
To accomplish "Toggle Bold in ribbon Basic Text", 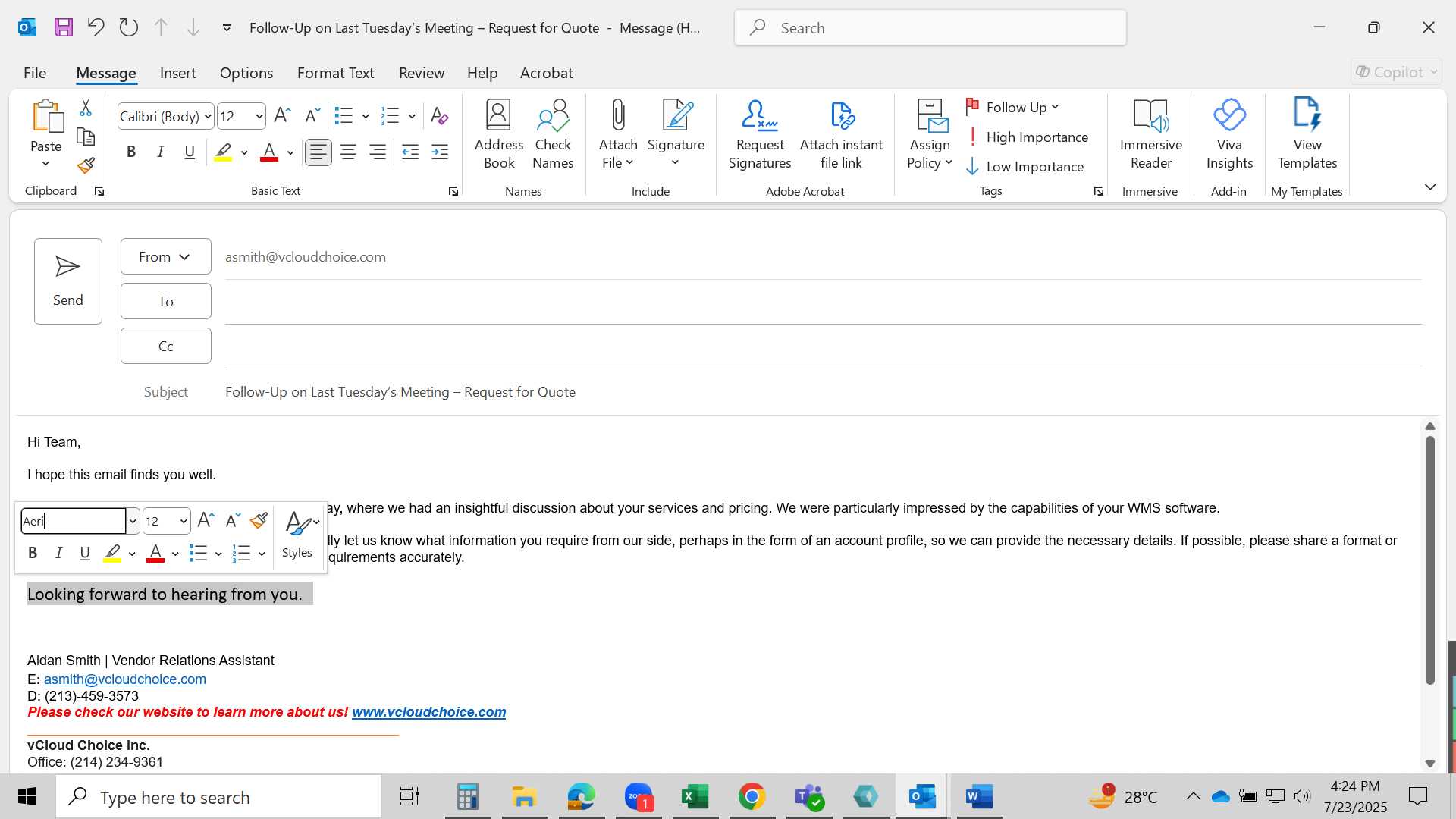I will click(131, 152).
